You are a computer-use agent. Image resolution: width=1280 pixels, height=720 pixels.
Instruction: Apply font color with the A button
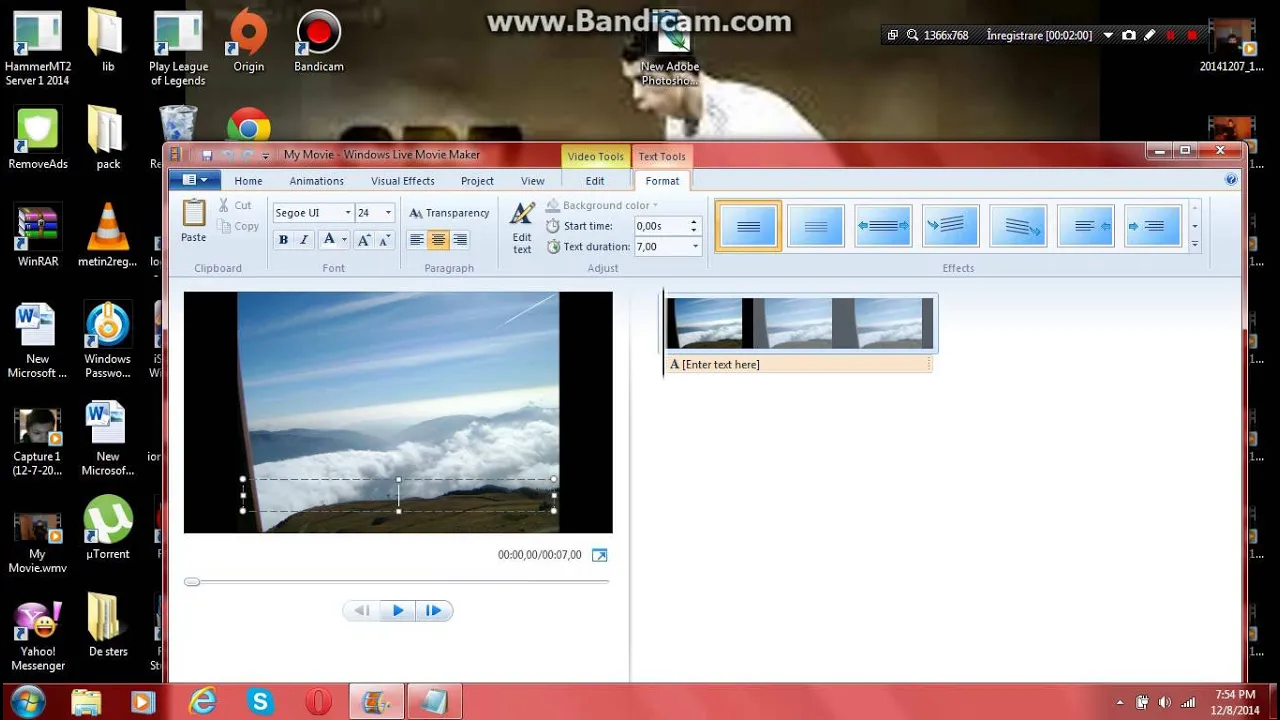point(328,240)
